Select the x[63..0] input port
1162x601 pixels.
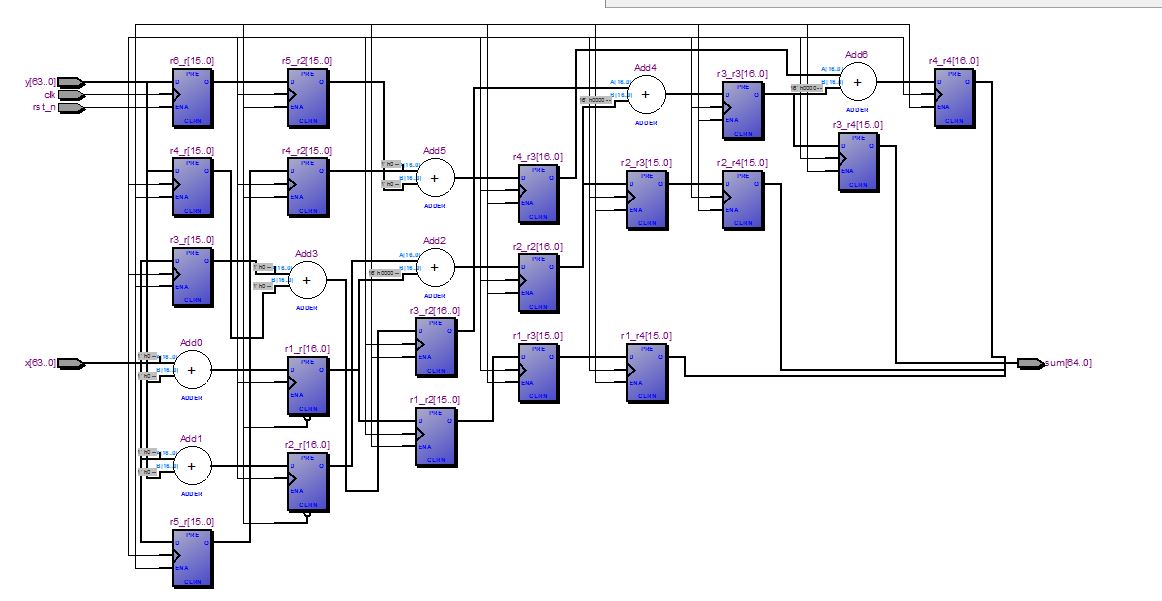coord(71,363)
